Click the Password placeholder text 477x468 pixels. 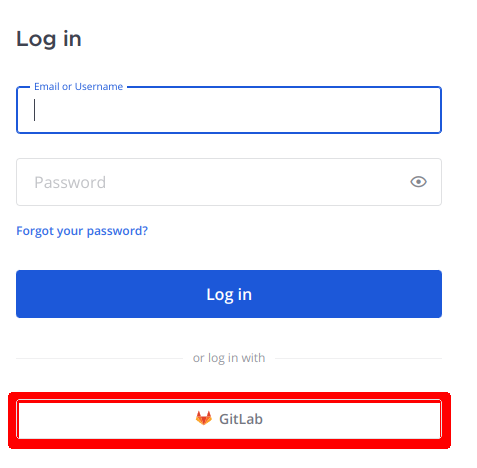[x=70, y=182]
